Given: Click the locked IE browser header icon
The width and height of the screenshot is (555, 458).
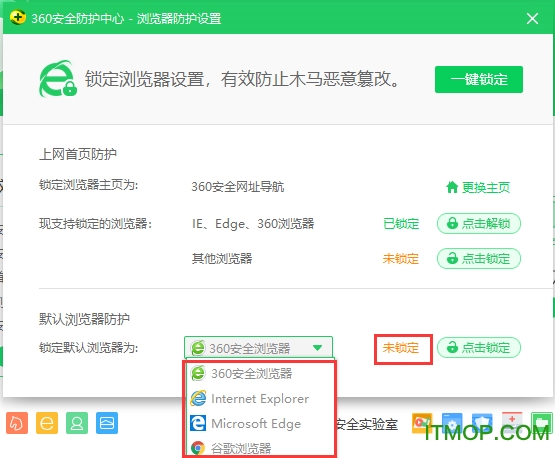Looking at the screenshot, I should (x=58, y=79).
